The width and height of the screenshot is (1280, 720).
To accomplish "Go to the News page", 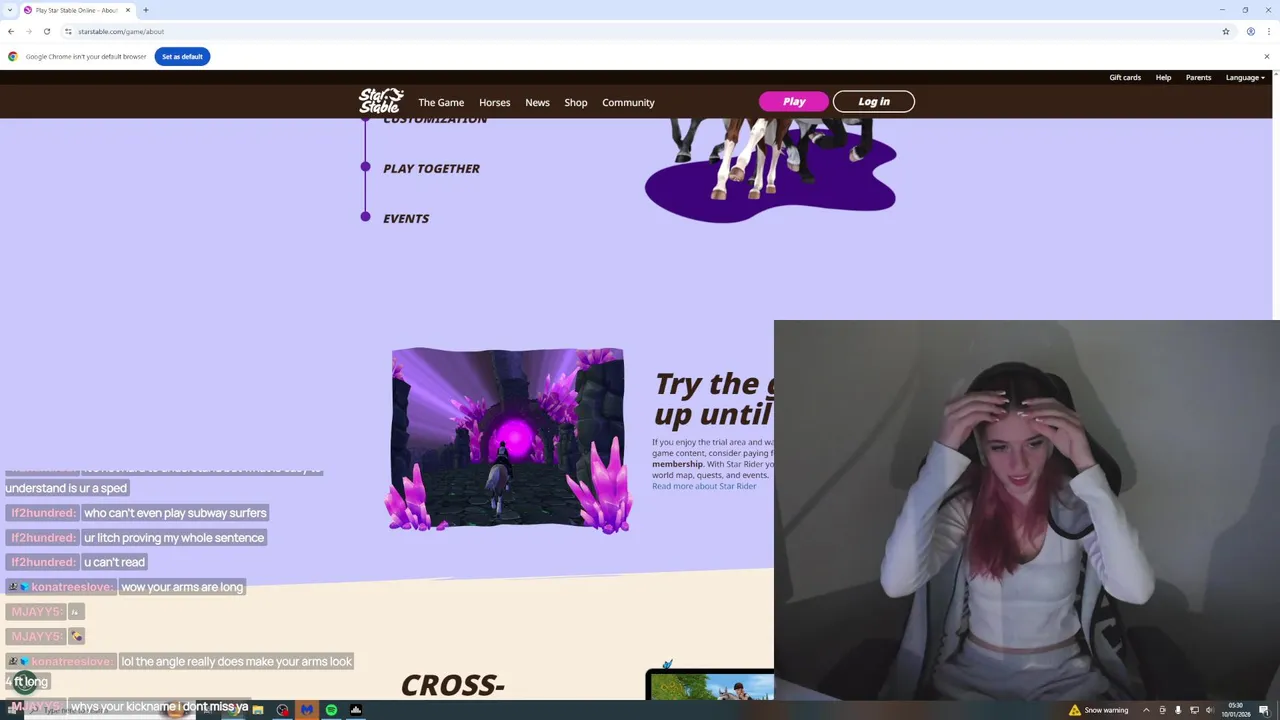I will click(537, 102).
